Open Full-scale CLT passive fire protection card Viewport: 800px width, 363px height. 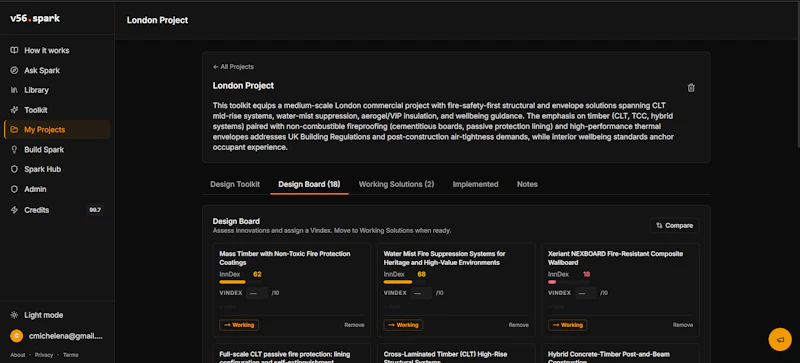coord(291,353)
